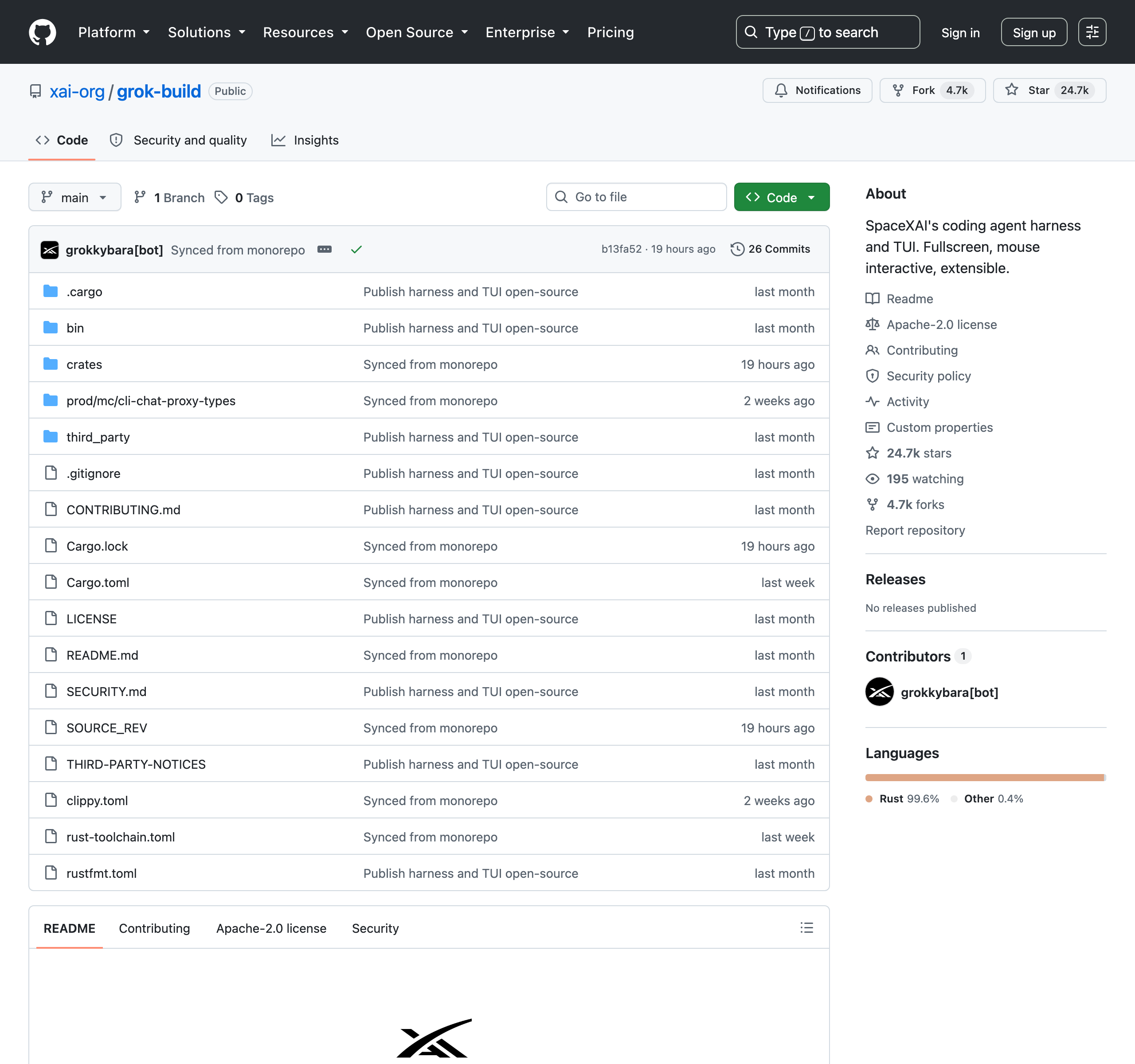Expand the Enterprise menu
Screen dimensions: 1135x1064
tap(527, 32)
